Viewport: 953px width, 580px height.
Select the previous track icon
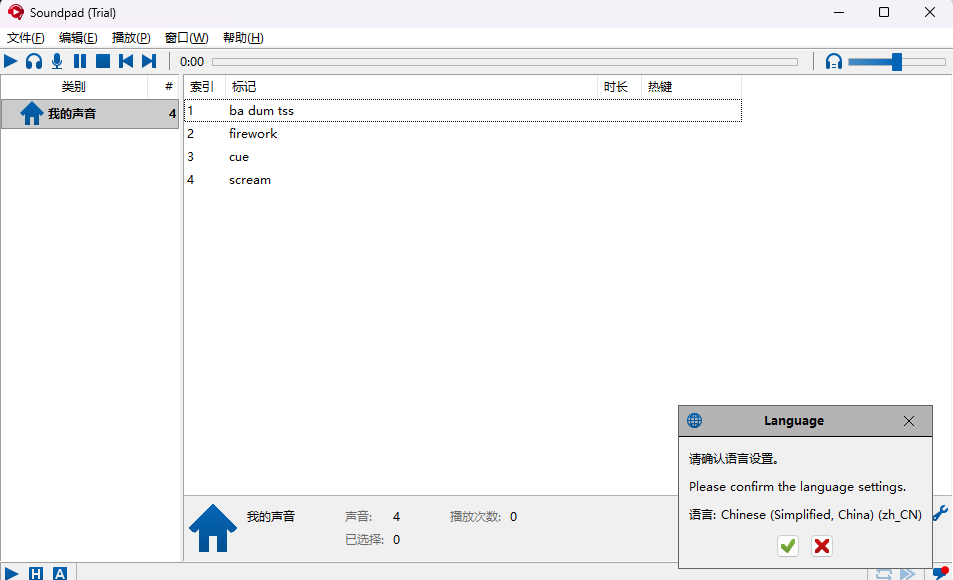pyautogui.click(x=125, y=61)
